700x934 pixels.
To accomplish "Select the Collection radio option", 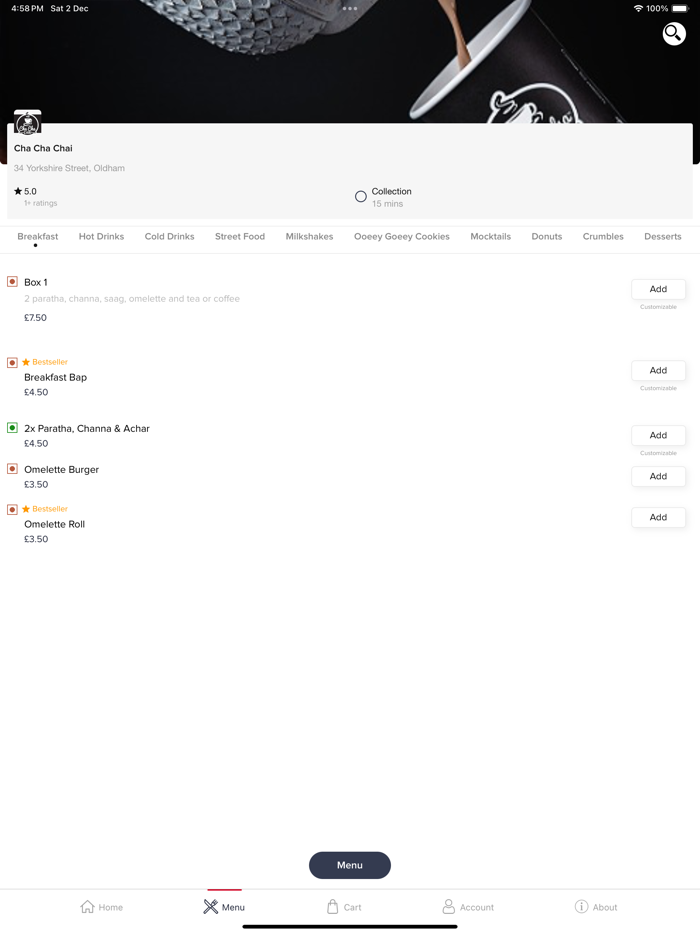I will tap(360, 197).
